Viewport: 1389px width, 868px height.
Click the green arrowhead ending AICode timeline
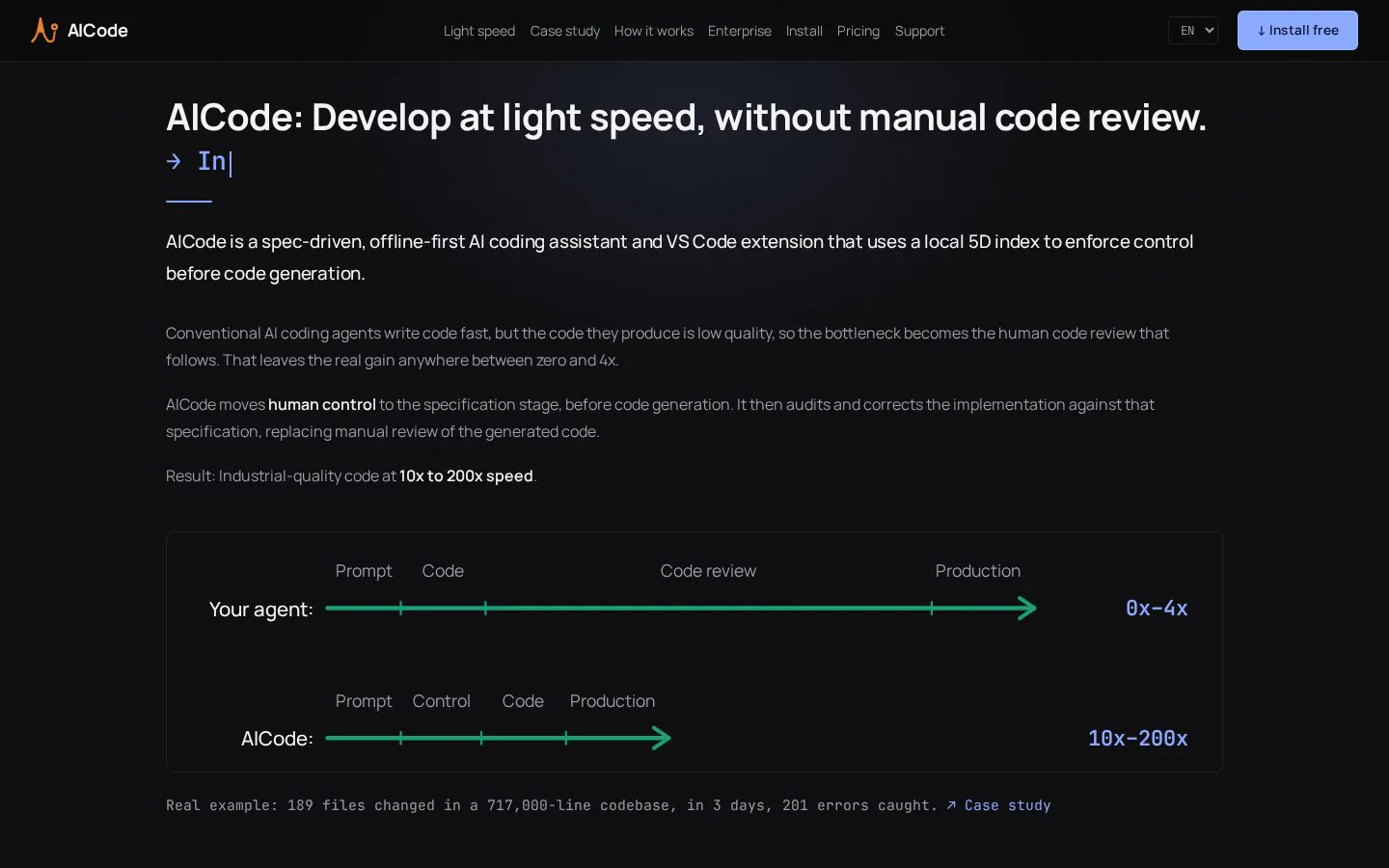662,739
